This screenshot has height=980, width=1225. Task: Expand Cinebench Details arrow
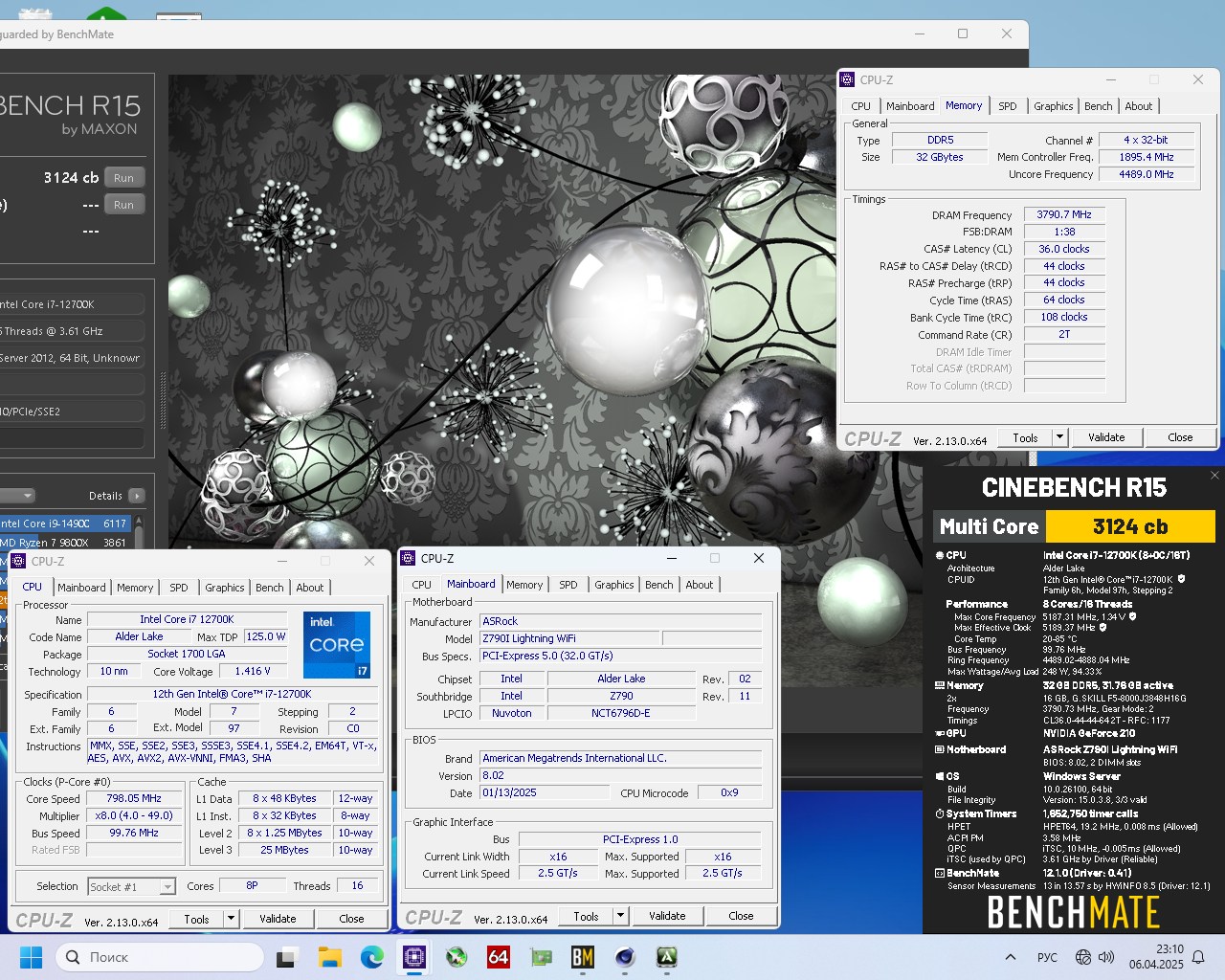[x=137, y=496]
